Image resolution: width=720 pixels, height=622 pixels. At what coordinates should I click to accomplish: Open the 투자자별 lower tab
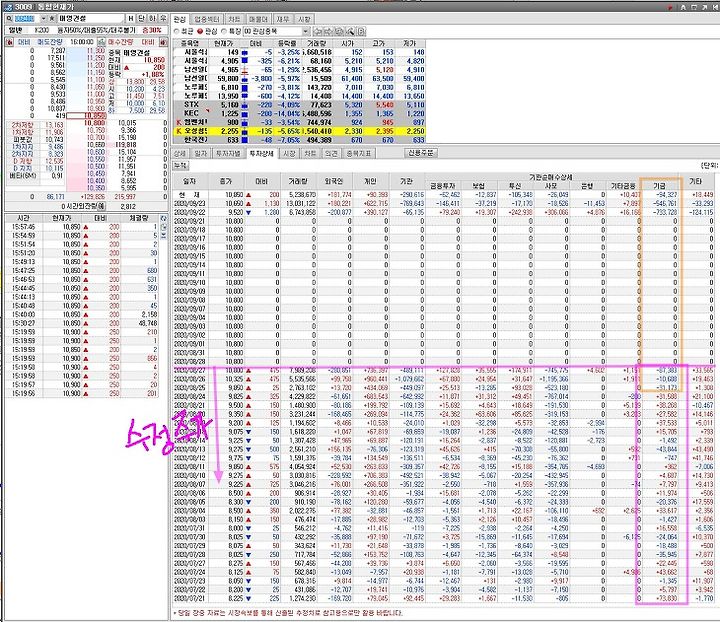228,153
